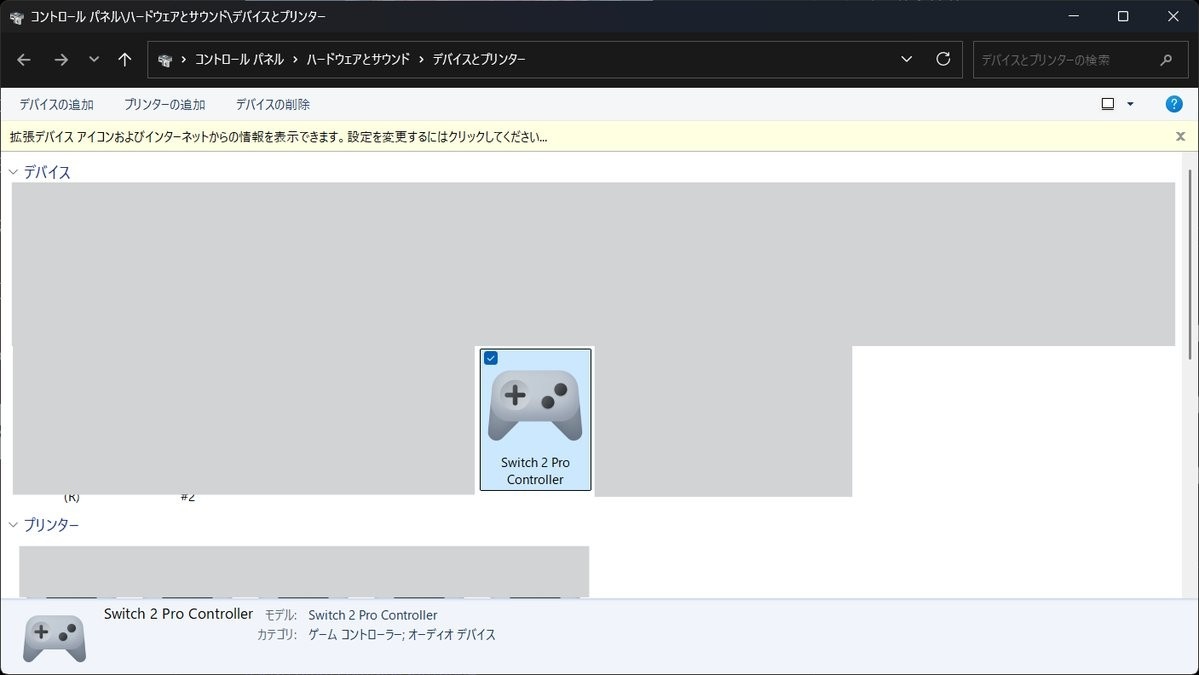Click the search magnifier icon
The width and height of the screenshot is (1199, 675).
[x=1166, y=60]
